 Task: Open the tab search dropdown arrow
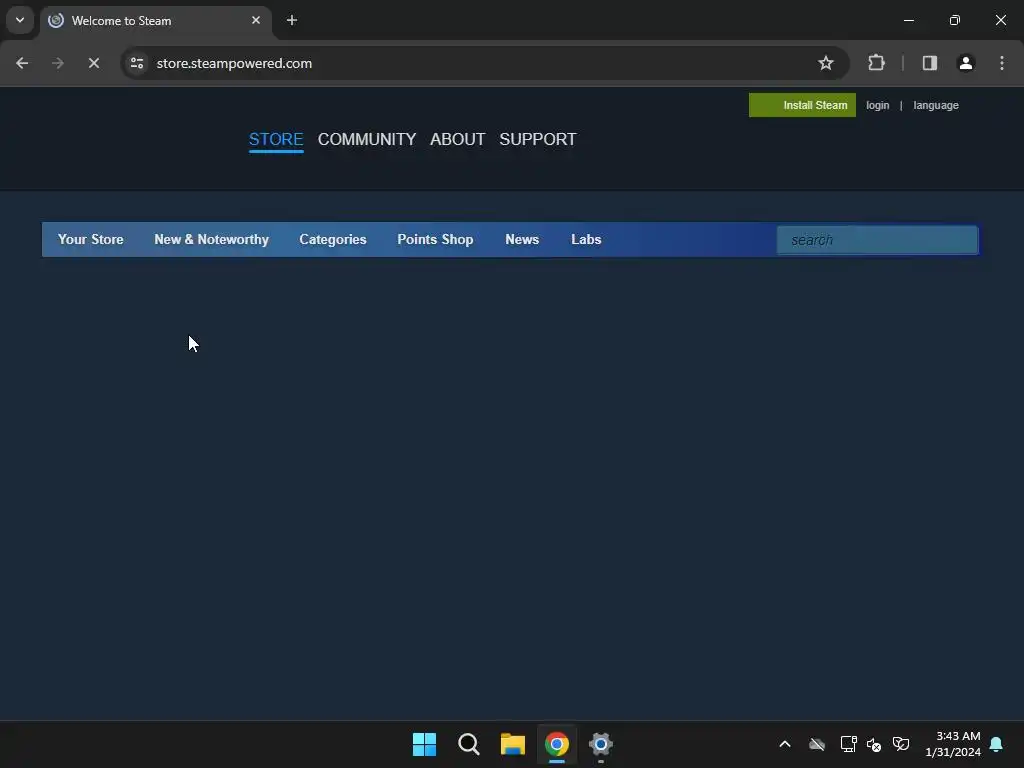(20, 20)
